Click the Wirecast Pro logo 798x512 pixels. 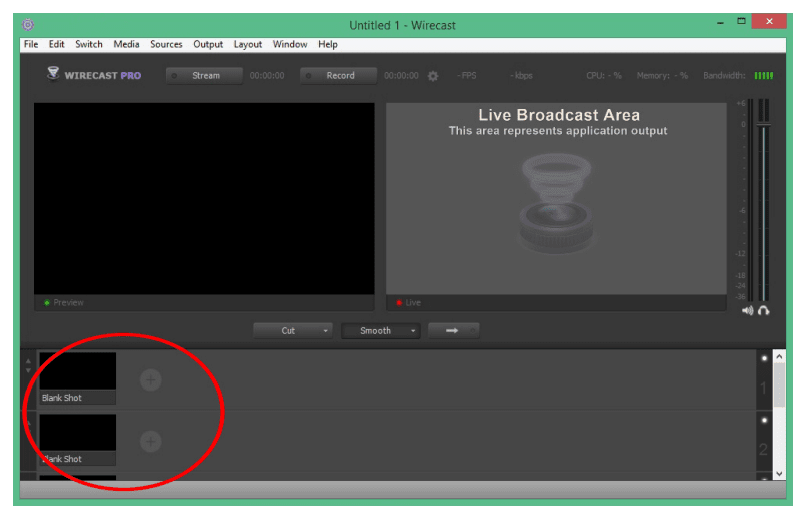(x=94, y=75)
